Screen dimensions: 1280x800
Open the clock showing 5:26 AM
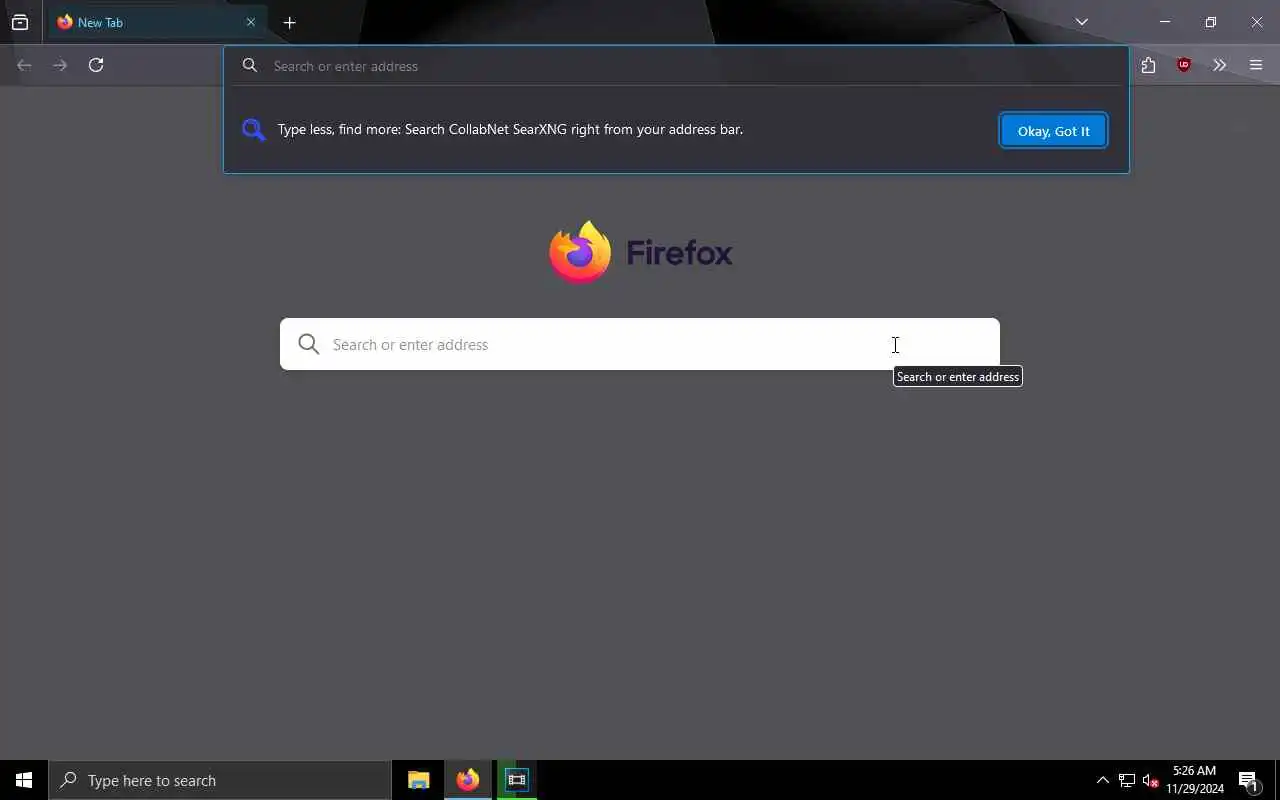tap(1195, 780)
